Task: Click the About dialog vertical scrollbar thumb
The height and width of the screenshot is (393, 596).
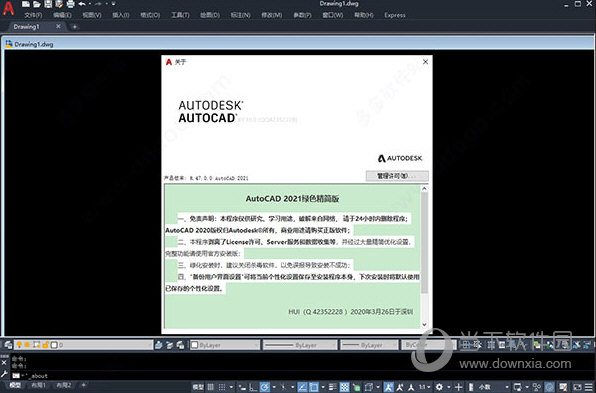Action: click(424, 242)
